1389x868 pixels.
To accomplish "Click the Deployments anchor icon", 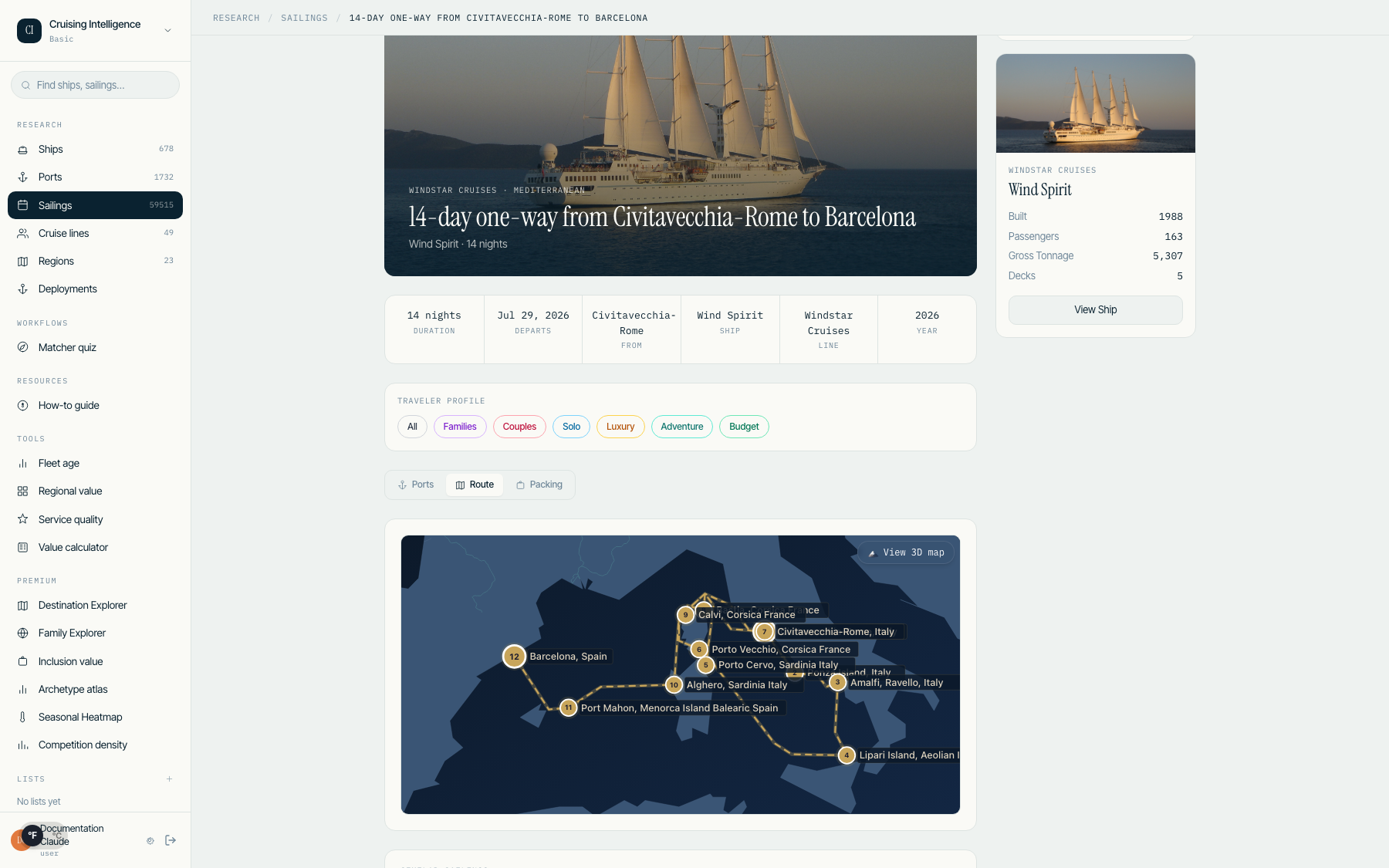I will pos(23,289).
